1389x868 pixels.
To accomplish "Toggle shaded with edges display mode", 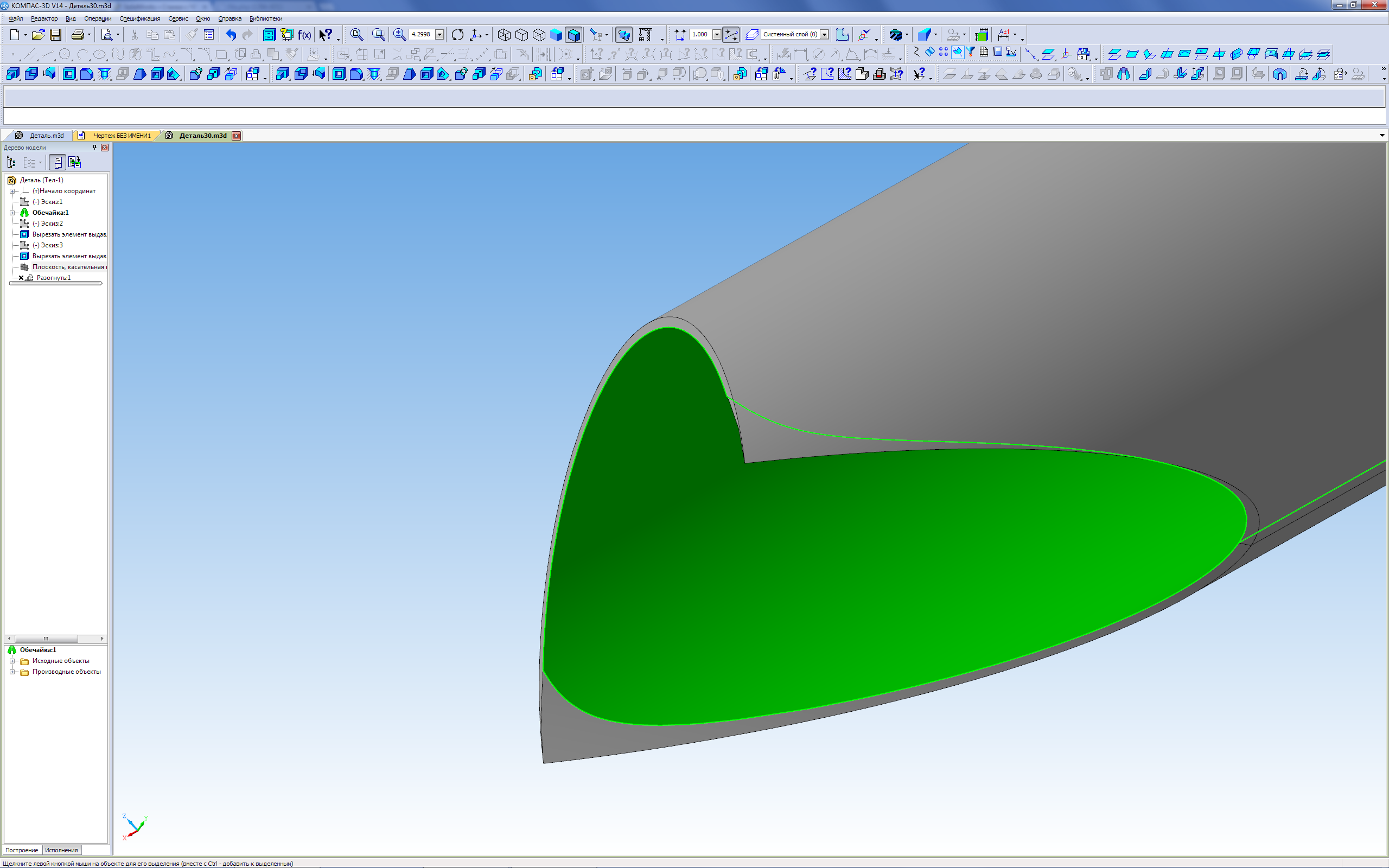I will tap(574, 35).
